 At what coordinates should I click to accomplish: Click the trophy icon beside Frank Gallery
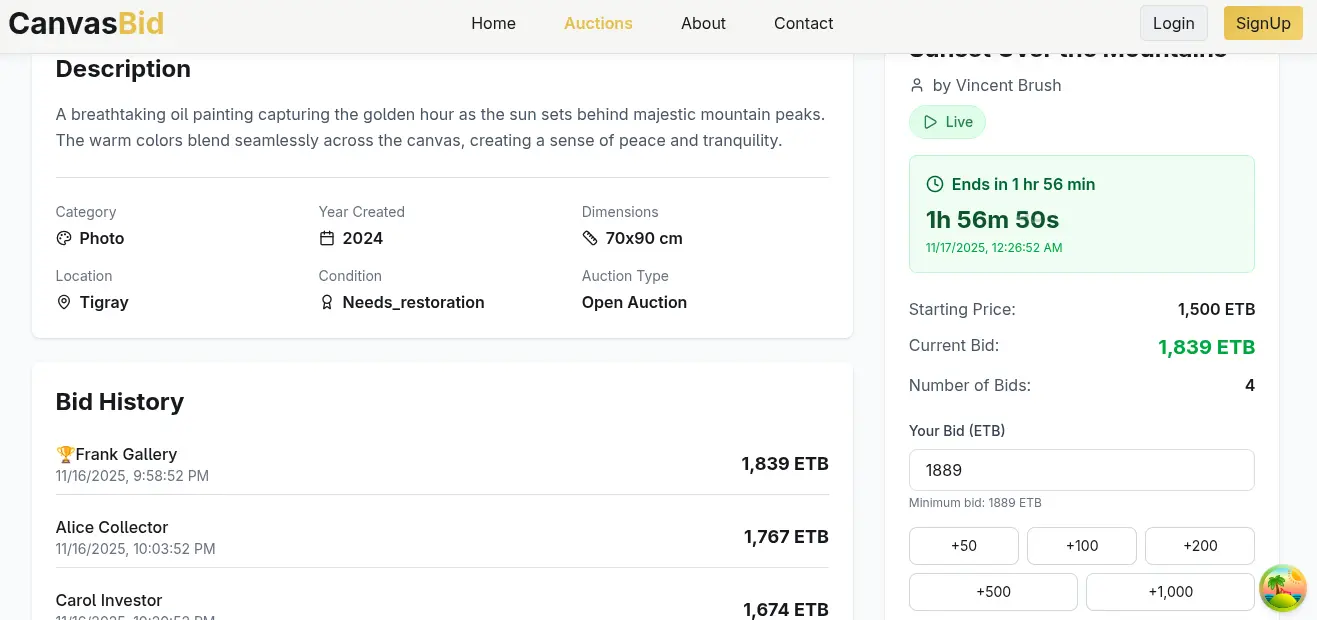click(x=66, y=454)
